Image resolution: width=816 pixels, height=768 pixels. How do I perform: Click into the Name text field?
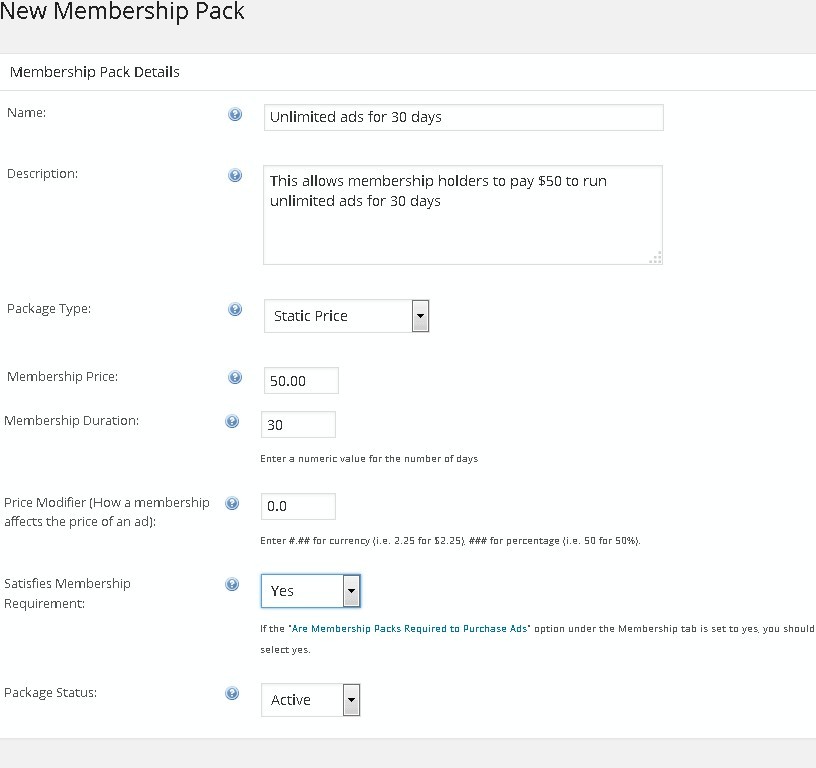[464, 117]
